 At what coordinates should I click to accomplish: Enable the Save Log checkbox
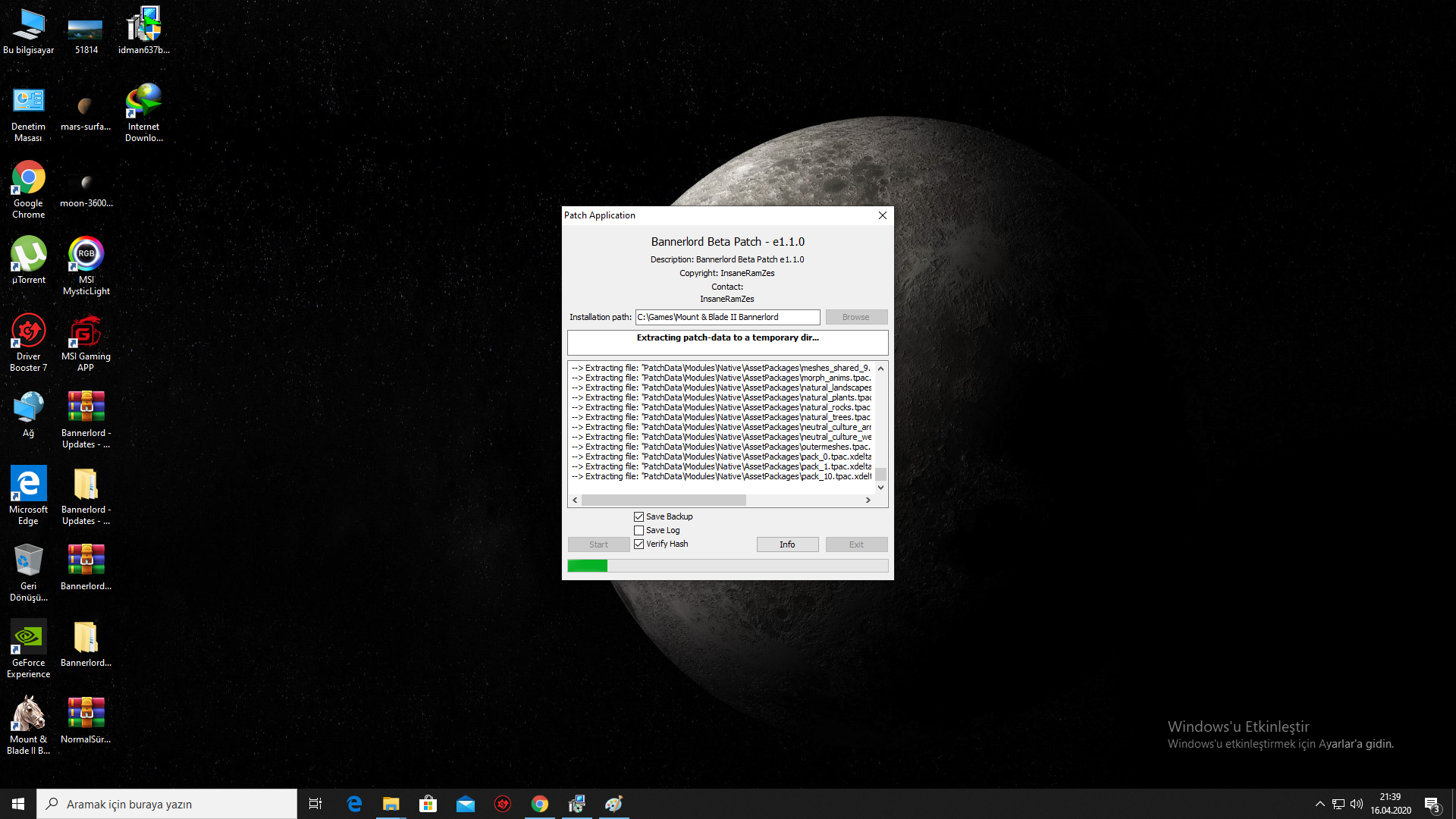639,531
